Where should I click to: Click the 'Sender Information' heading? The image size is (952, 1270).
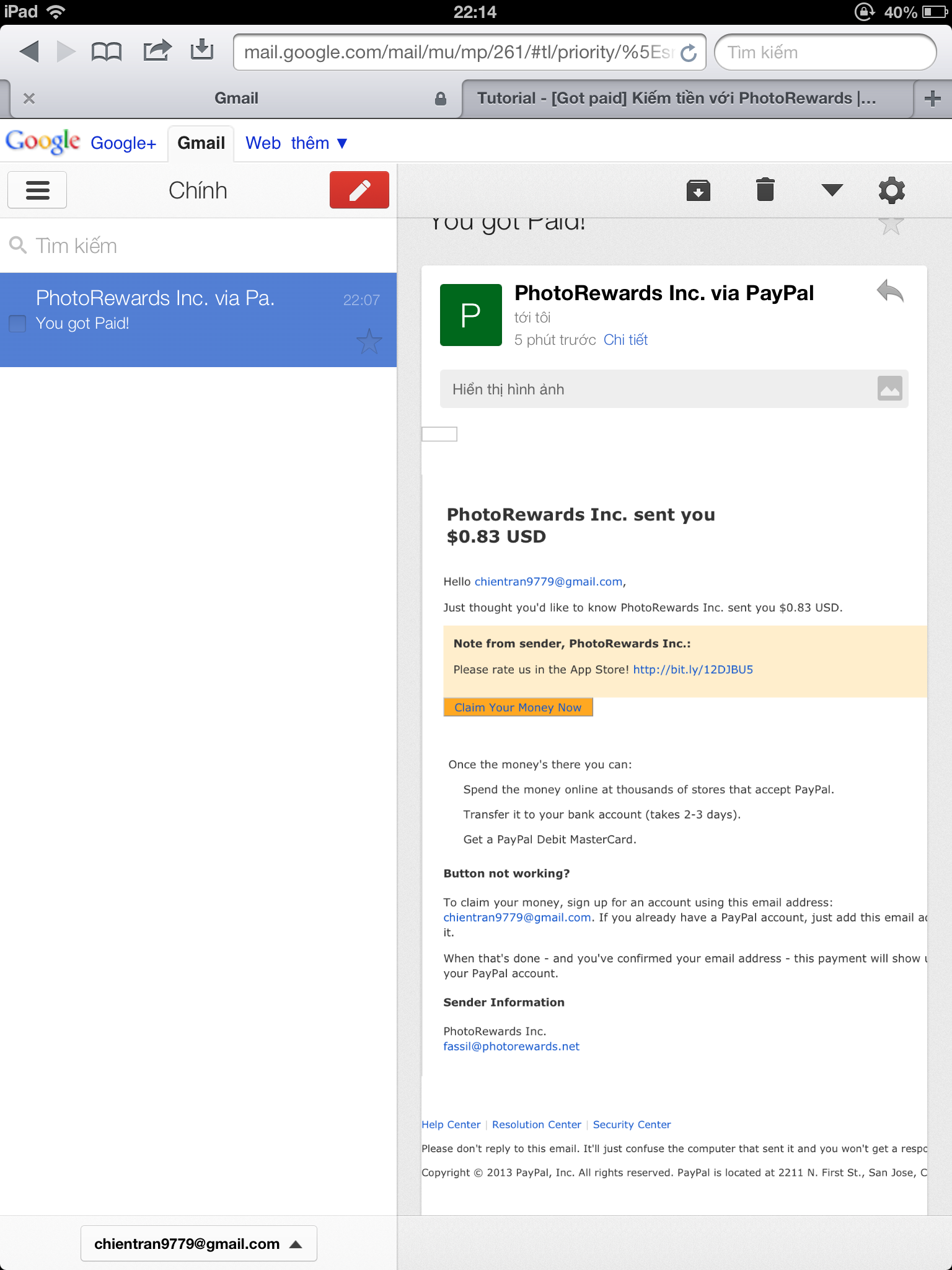[504, 1003]
